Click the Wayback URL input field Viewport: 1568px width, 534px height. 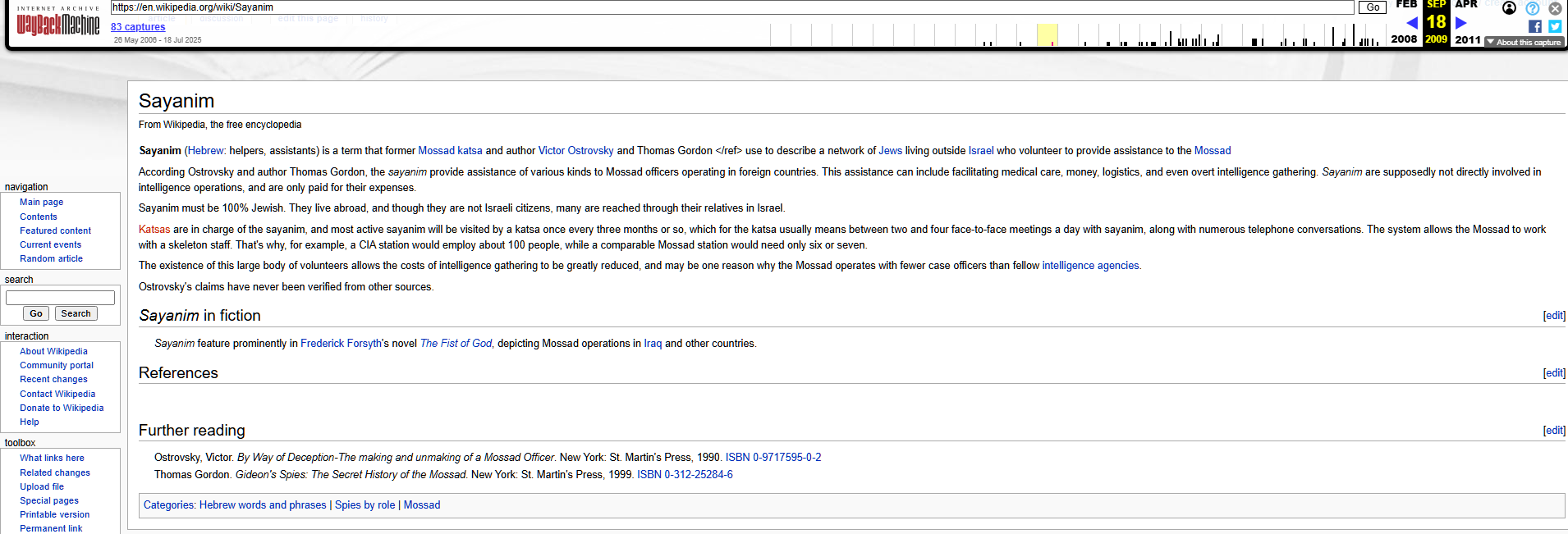(731, 7)
